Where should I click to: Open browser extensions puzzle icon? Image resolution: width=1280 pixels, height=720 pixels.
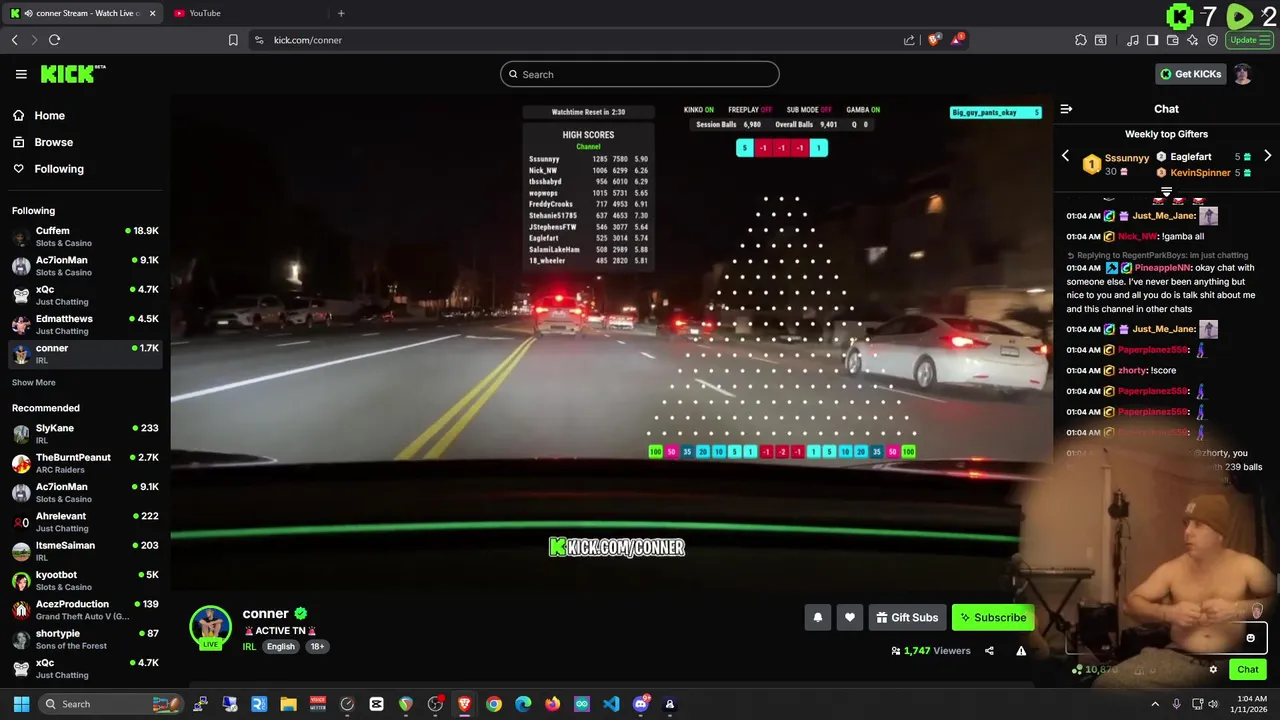pyautogui.click(x=1081, y=40)
